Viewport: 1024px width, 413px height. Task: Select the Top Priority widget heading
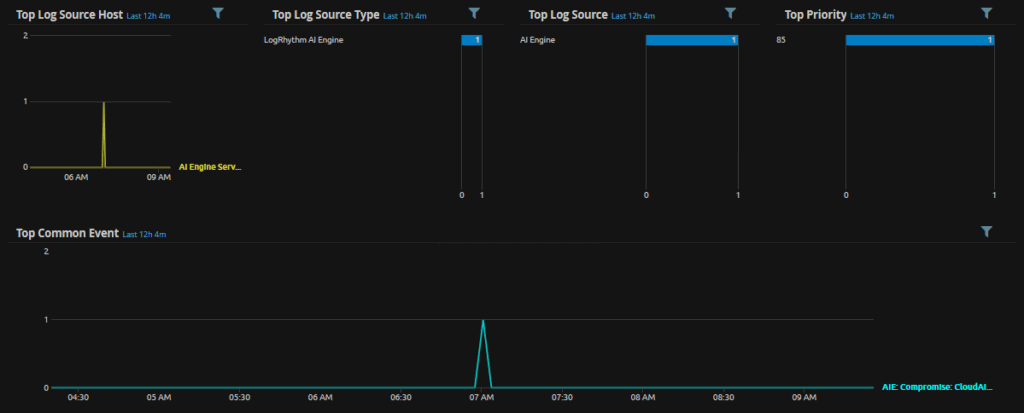(815, 15)
